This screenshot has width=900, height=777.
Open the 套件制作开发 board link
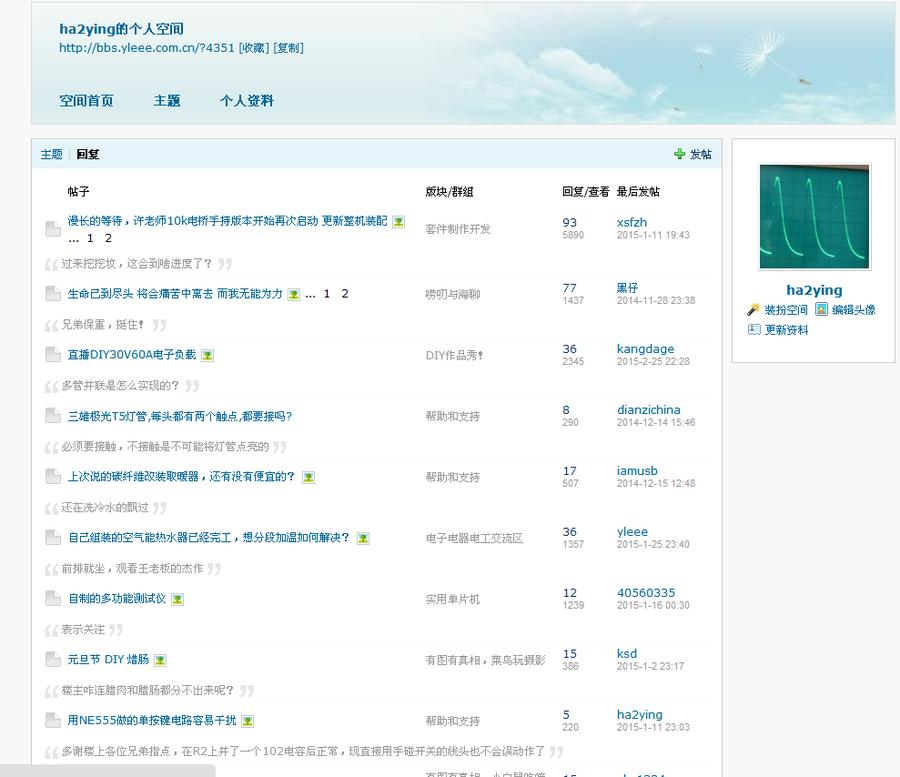tap(458, 229)
